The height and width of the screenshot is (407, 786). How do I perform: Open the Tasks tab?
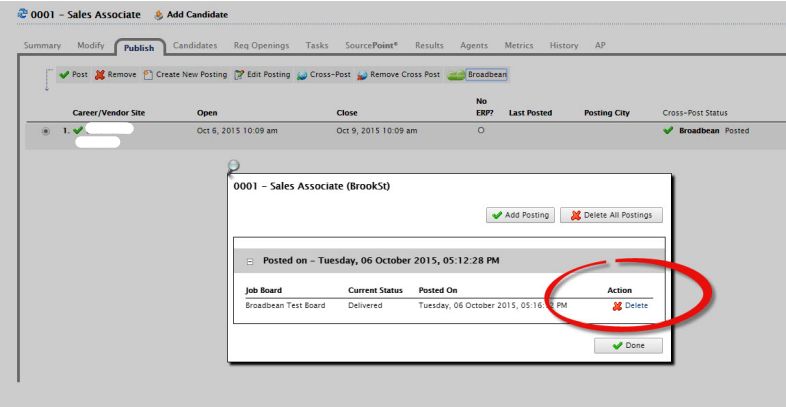[317, 45]
